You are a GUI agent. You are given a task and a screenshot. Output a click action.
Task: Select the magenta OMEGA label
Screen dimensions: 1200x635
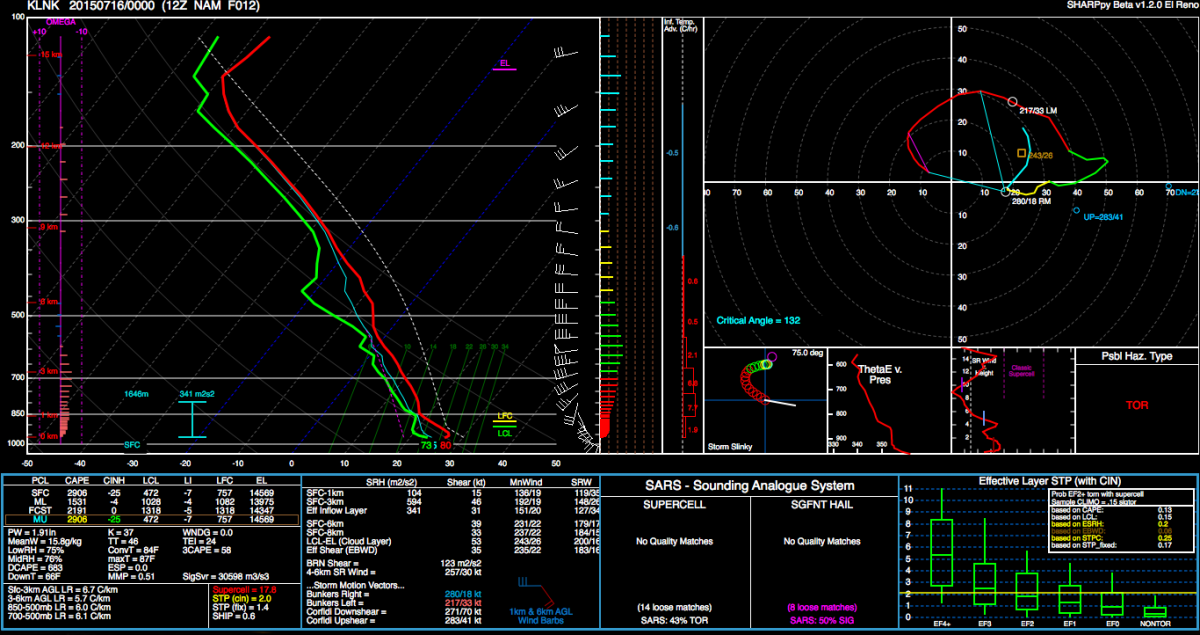[60, 22]
